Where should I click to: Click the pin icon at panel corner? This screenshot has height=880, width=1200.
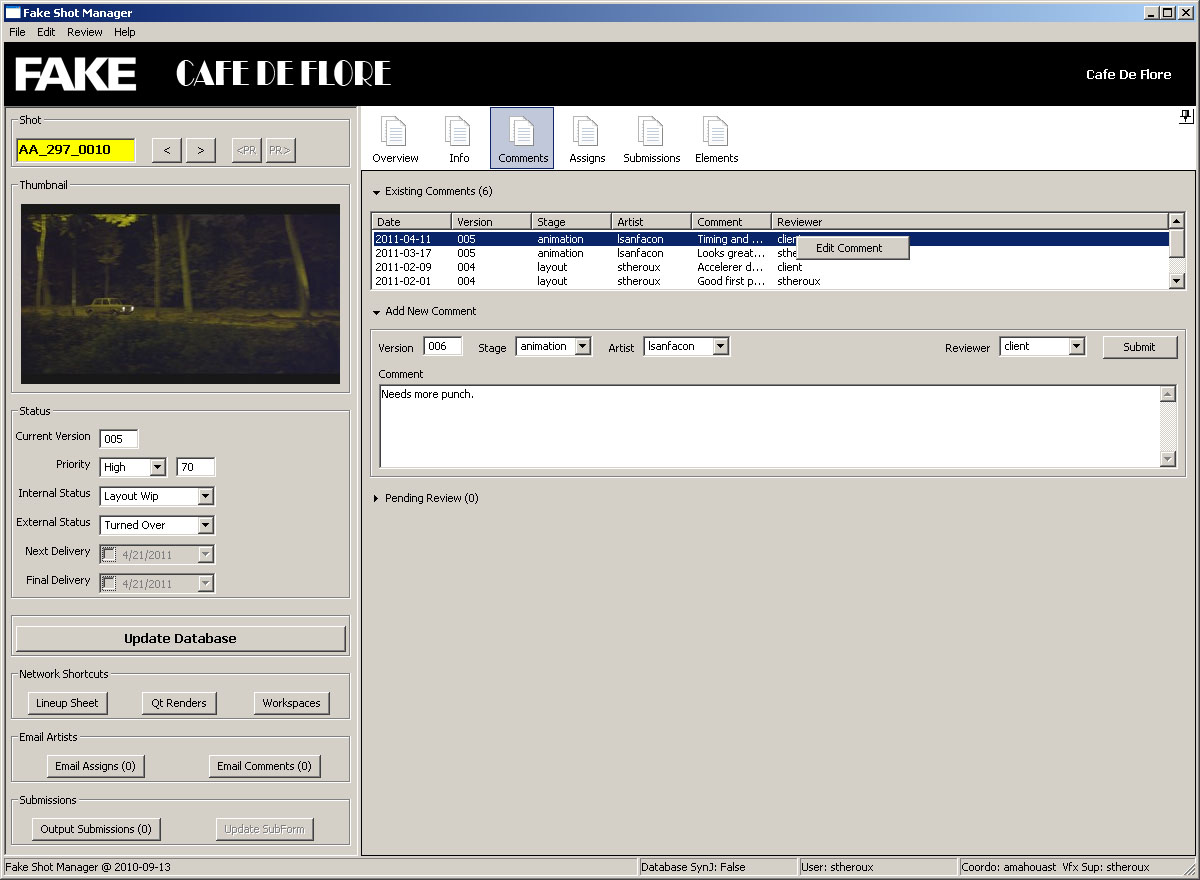1186,116
